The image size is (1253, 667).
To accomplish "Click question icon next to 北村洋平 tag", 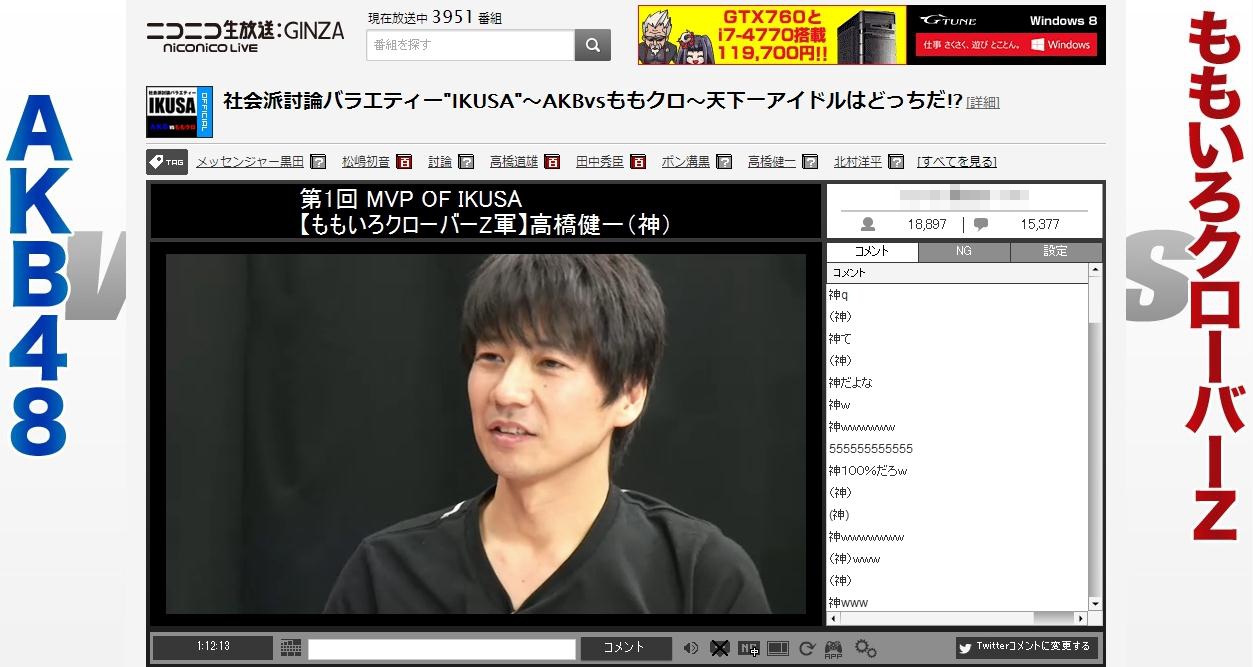I will [x=896, y=162].
